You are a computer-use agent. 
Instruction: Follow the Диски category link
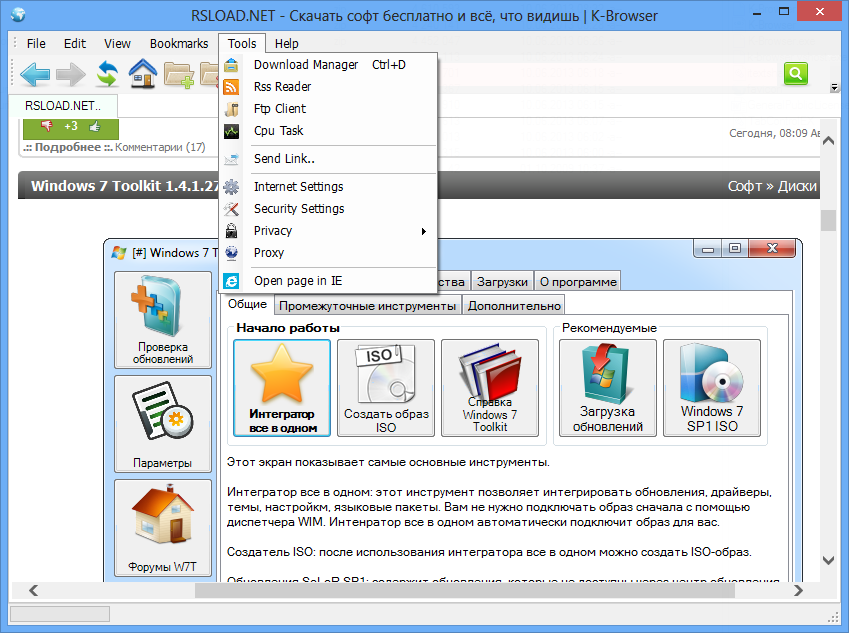coord(797,186)
